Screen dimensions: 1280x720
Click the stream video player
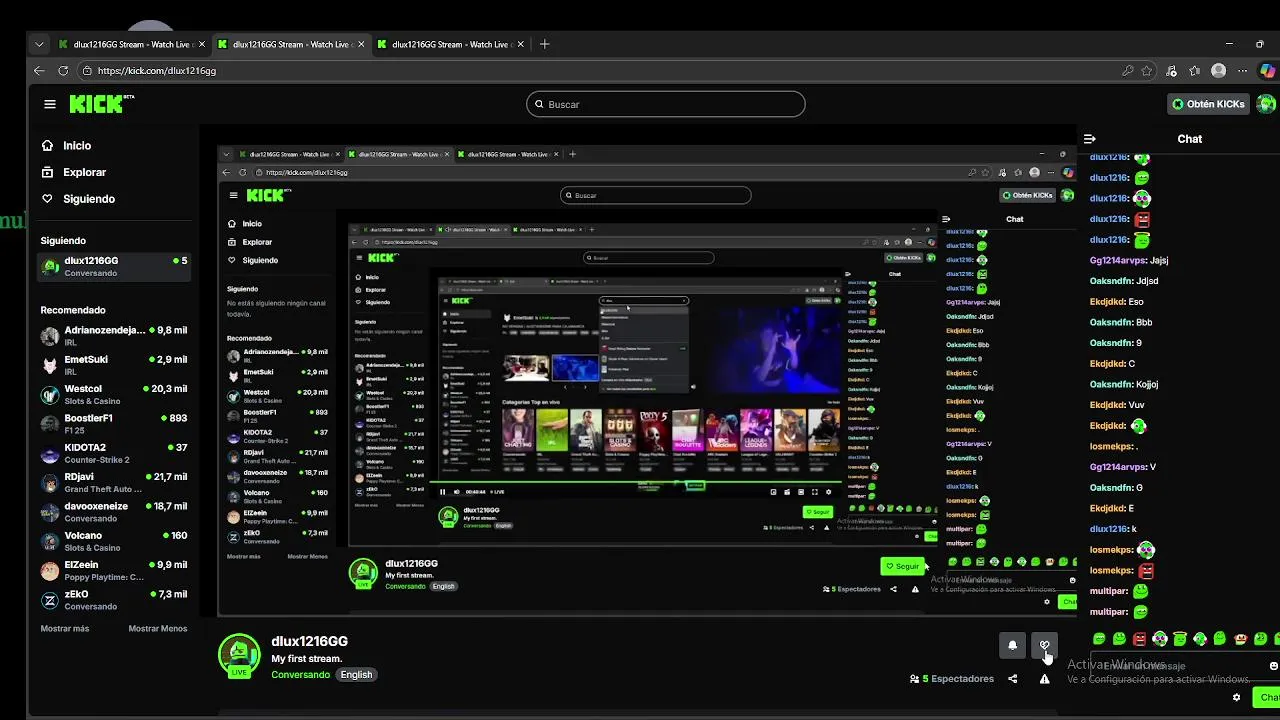click(647, 380)
